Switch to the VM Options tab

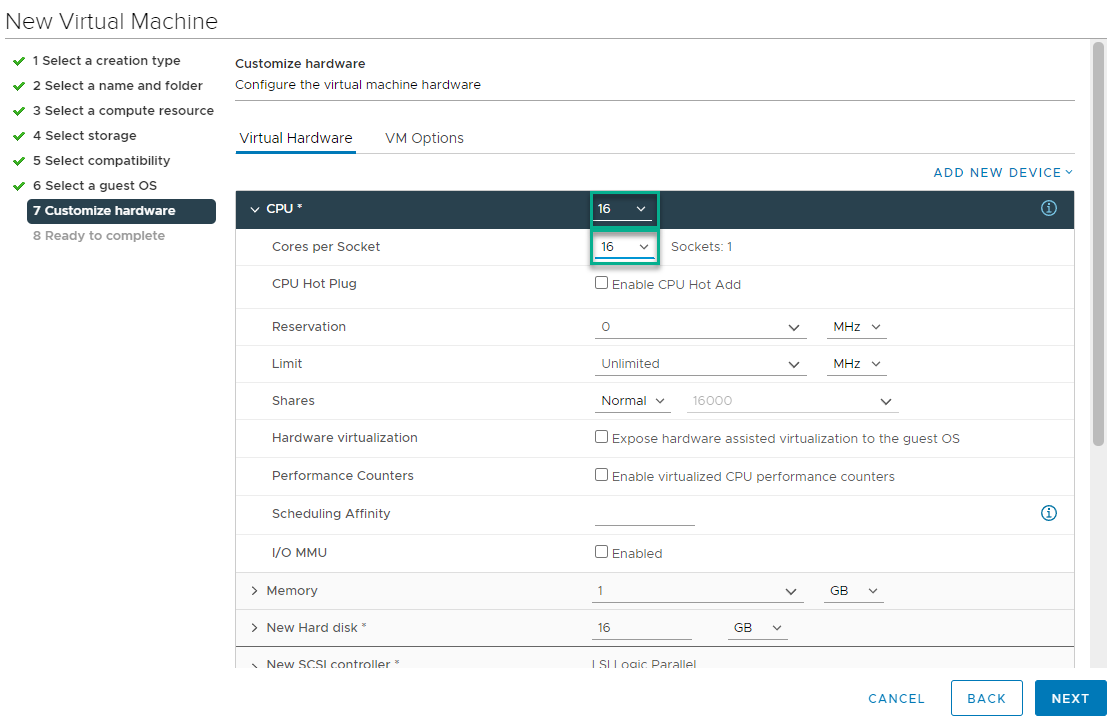click(424, 138)
